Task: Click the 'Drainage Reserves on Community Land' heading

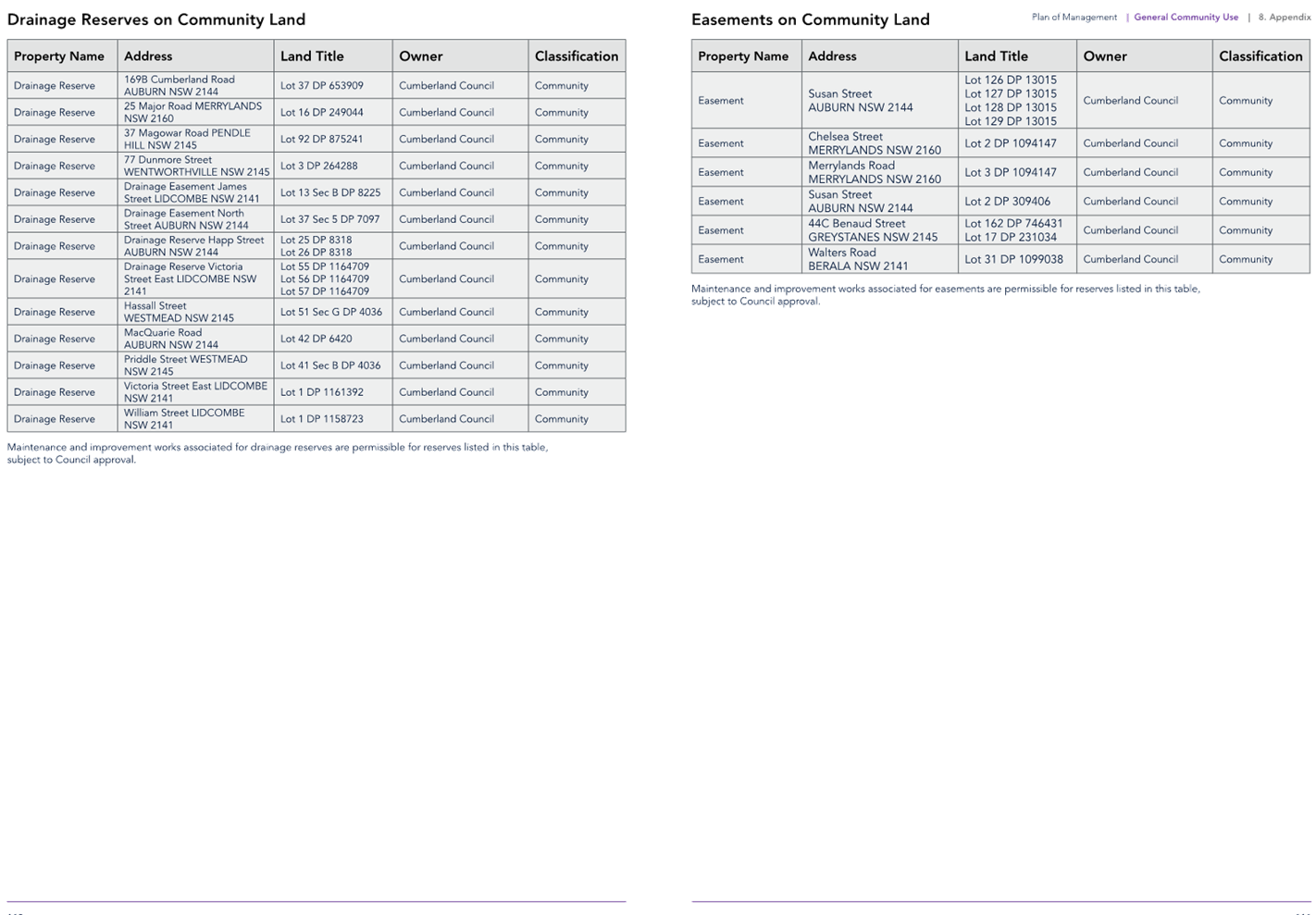Action: click(155, 19)
